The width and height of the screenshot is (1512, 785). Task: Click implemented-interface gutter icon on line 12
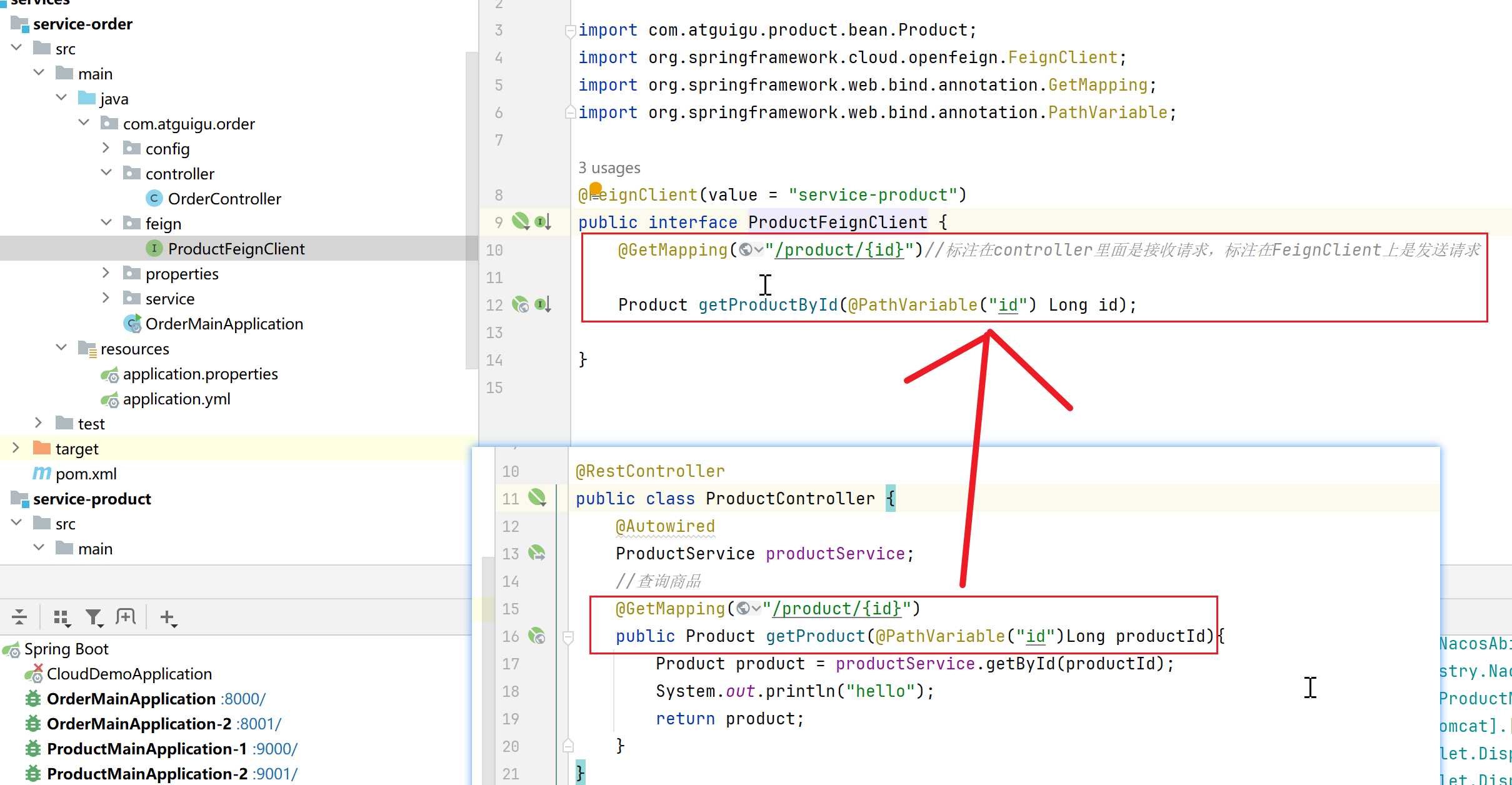coord(543,304)
